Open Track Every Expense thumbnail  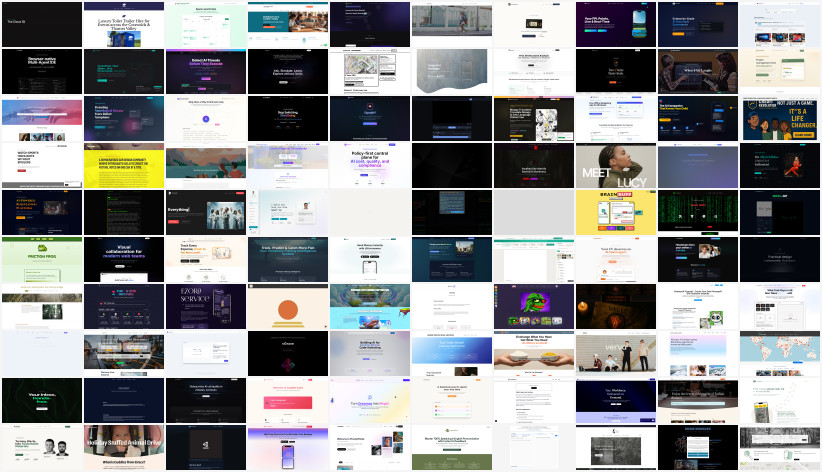pos(206,260)
